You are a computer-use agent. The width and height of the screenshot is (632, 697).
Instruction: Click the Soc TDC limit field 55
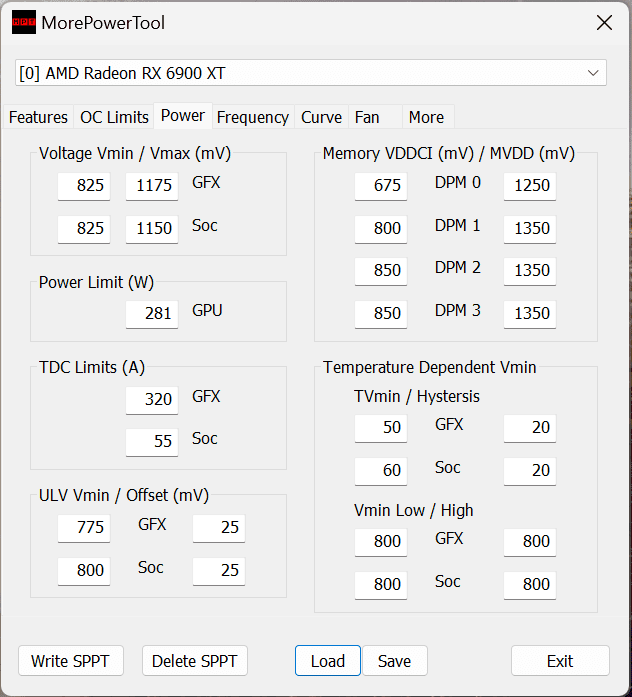point(152,442)
